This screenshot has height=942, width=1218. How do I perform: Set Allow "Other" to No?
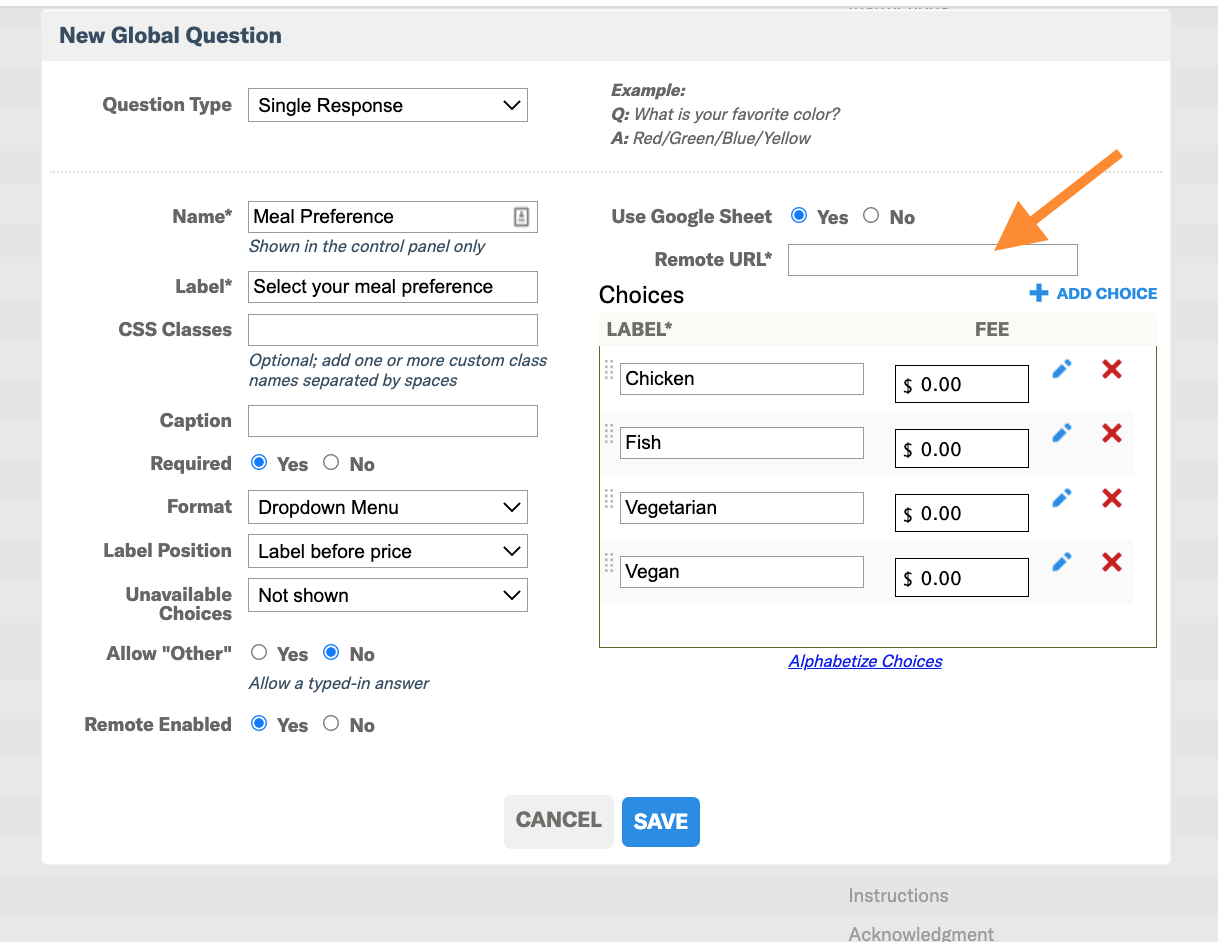pos(331,652)
